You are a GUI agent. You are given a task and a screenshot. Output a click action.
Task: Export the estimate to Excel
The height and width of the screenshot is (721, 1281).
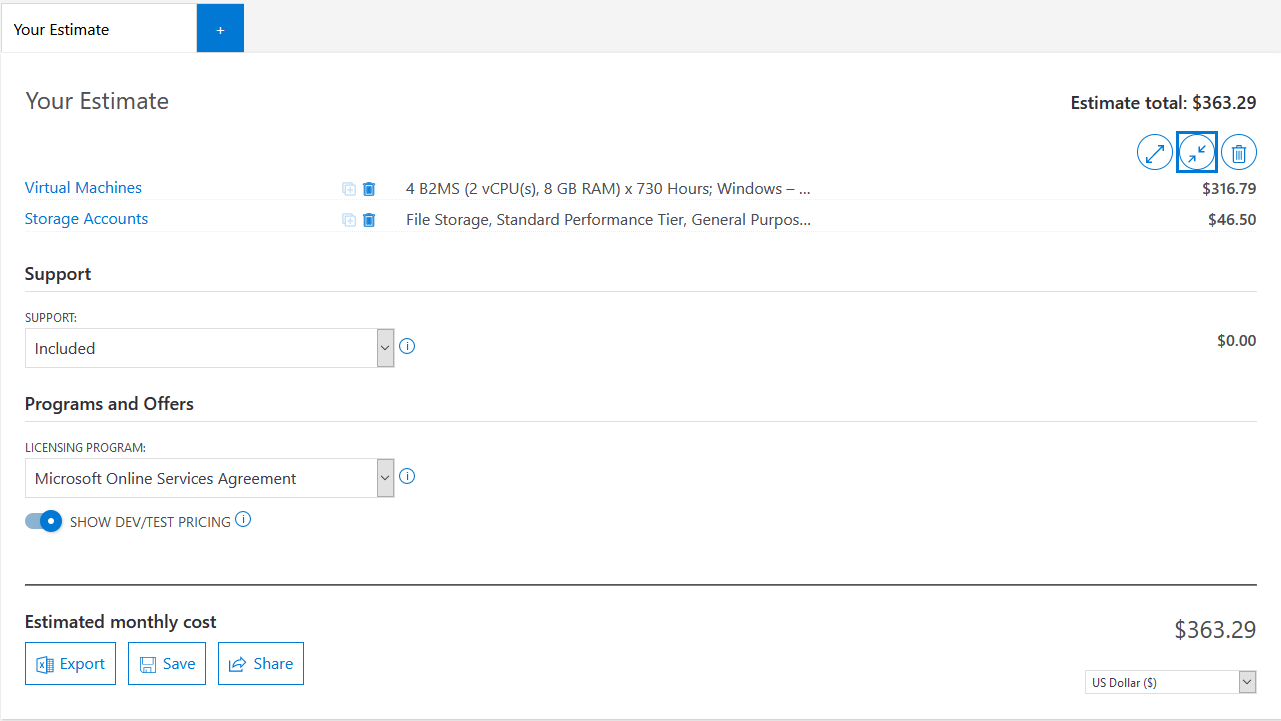[70, 664]
